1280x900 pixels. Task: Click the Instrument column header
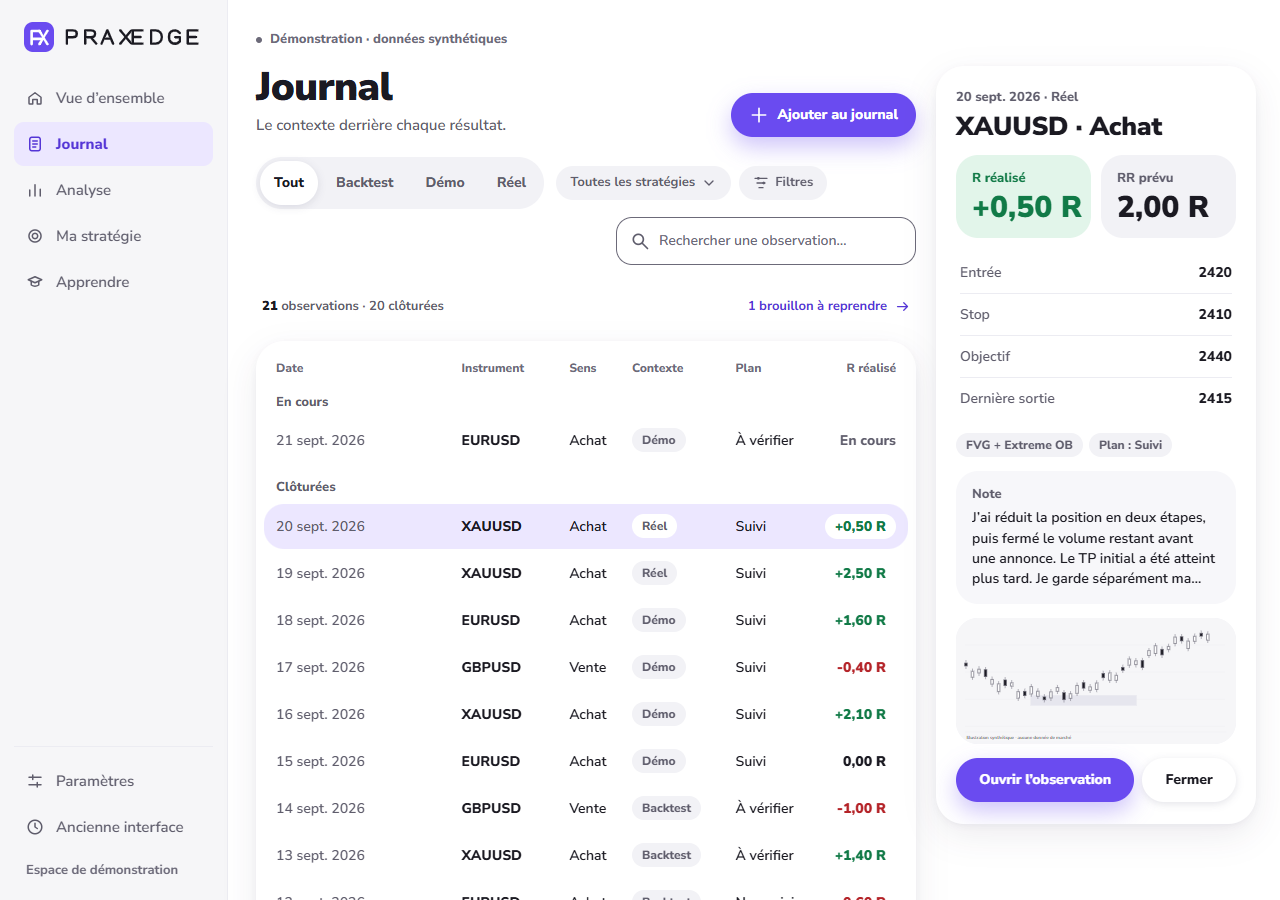click(x=492, y=368)
